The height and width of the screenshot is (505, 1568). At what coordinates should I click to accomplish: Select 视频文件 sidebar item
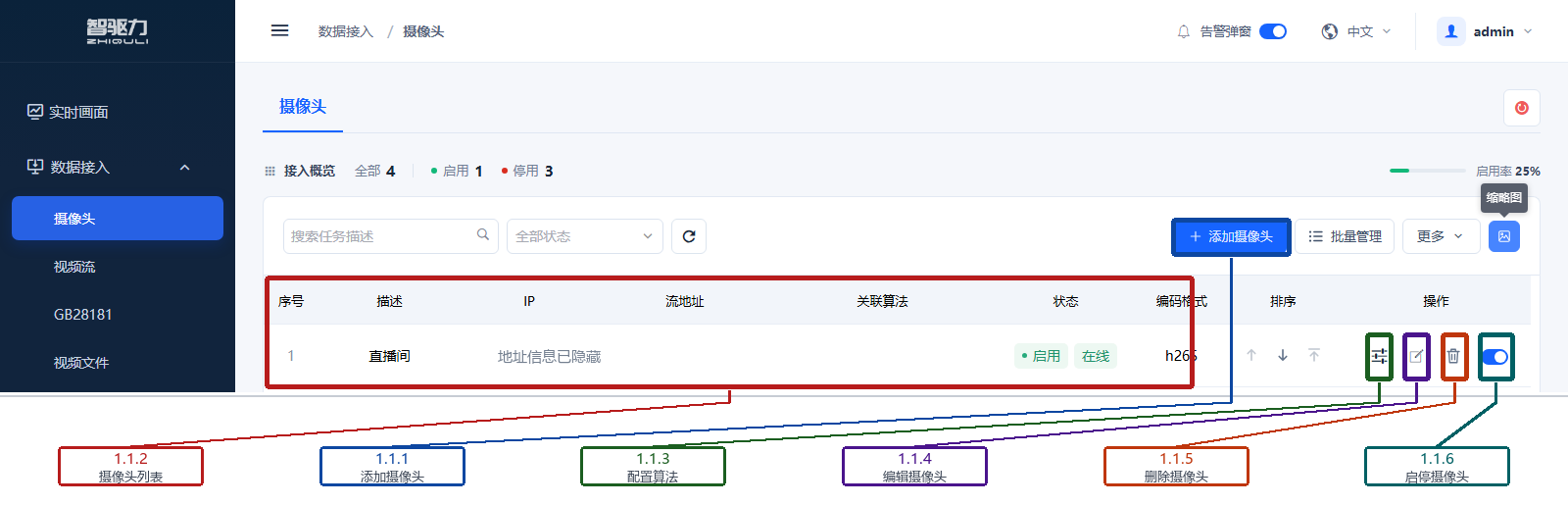pyautogui.click(x=118, y=363)
